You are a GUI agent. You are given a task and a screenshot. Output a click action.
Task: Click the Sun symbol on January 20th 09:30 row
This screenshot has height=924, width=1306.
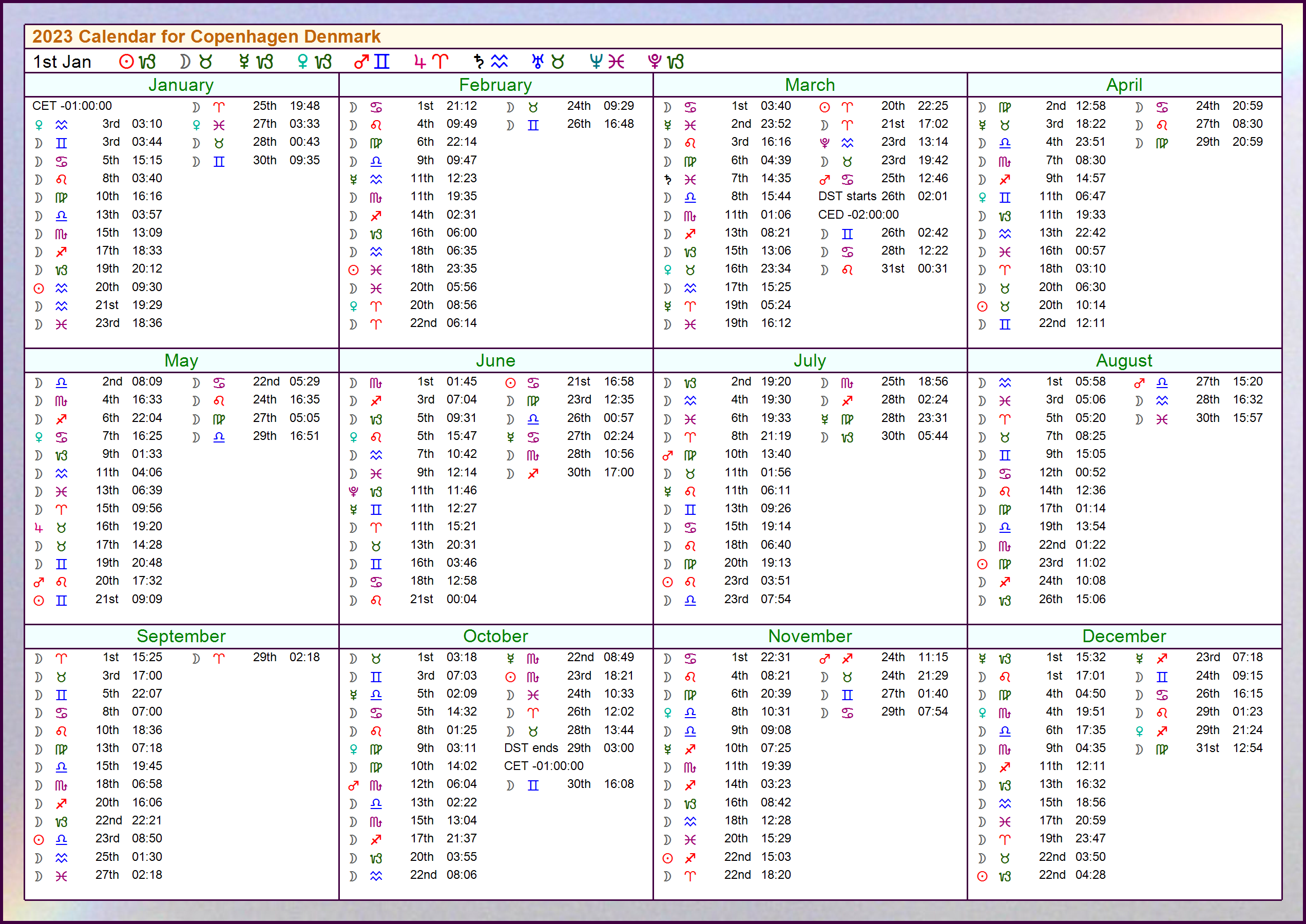[x=39, y=288]
